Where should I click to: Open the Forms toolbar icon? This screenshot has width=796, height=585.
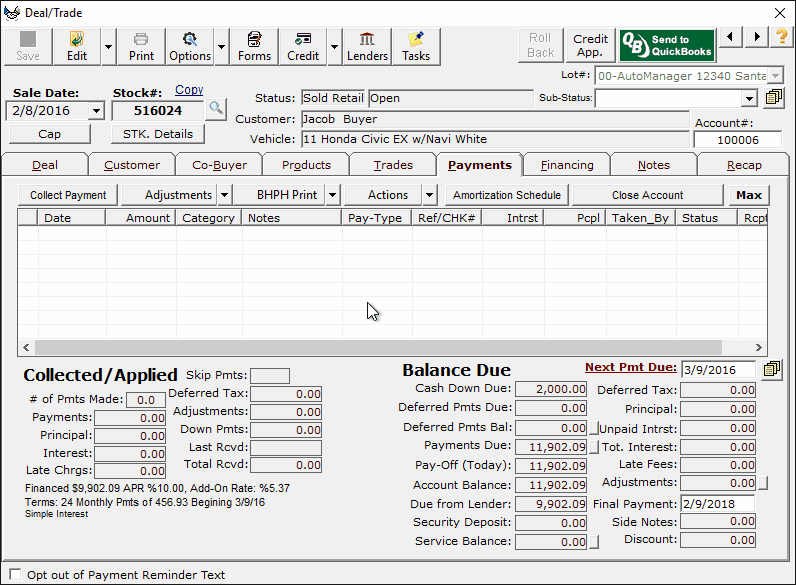pos(254,46)
